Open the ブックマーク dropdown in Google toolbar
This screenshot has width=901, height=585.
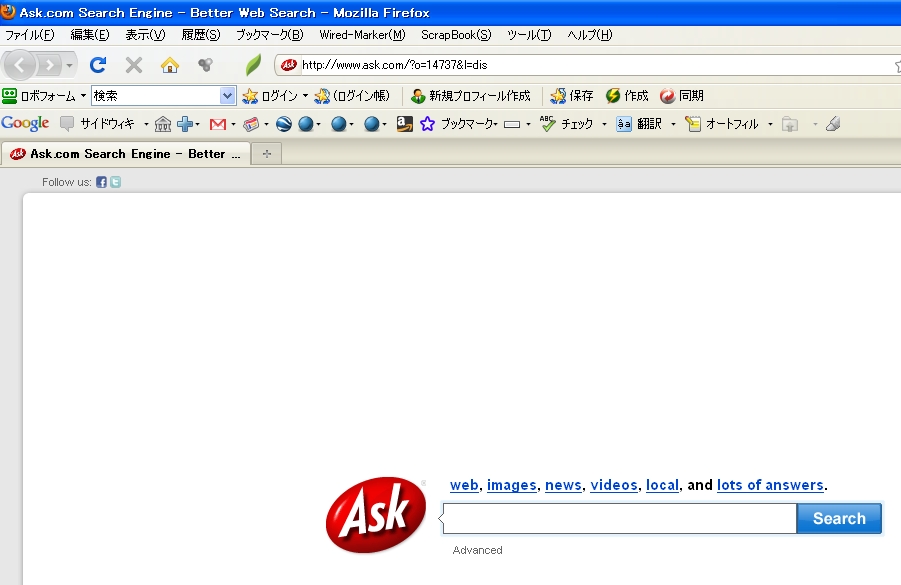[469, 124]
